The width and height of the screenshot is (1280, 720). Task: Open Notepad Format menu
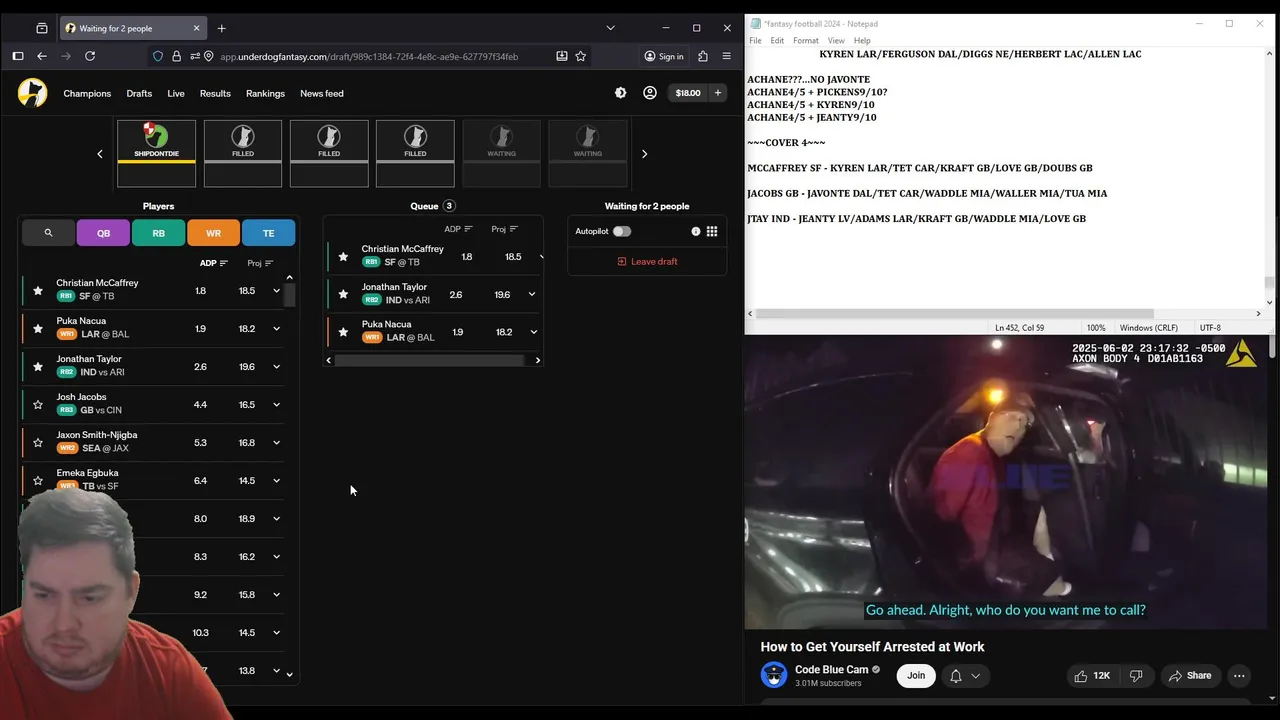[x=806, y=41]
